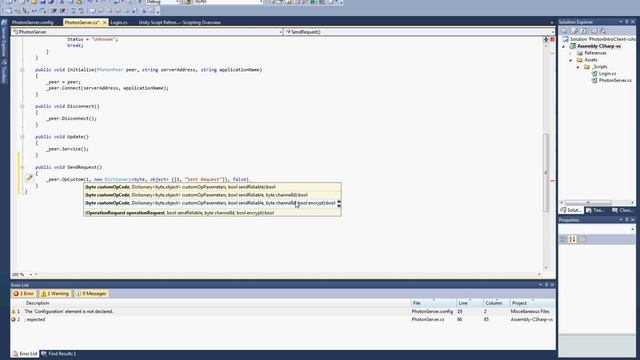Sort errors by File column
640x360 pixels.
[x=433, y=303]
